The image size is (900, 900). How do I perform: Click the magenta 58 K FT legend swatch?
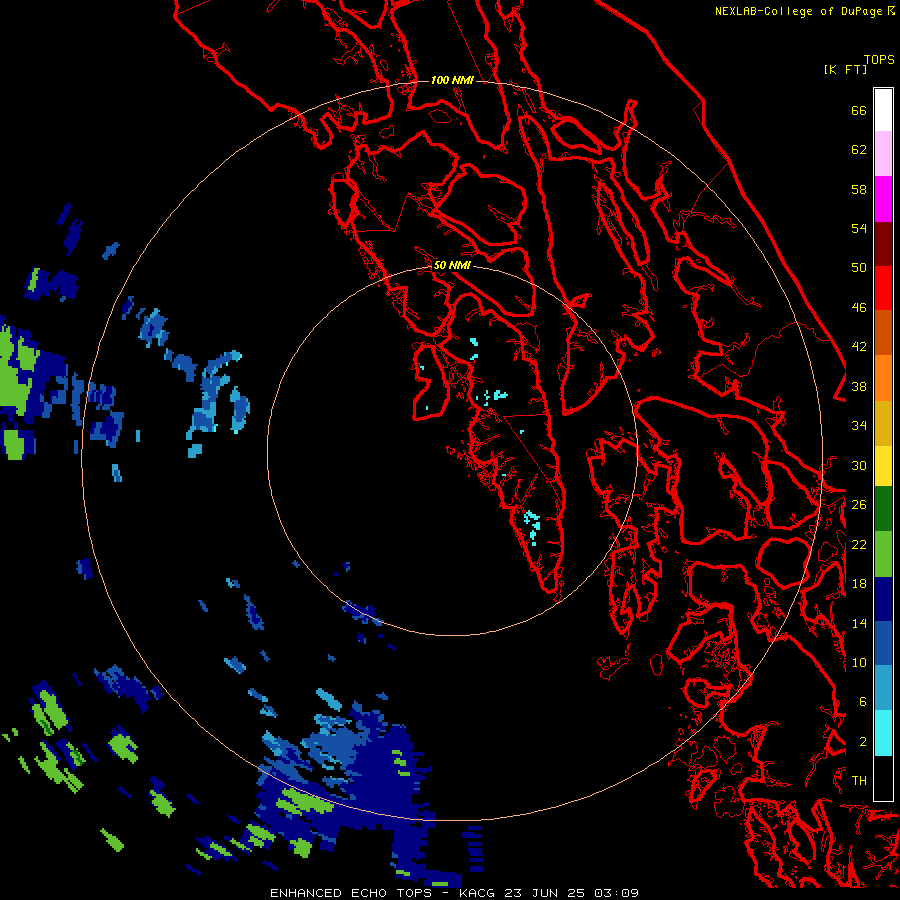coord(883,199)
